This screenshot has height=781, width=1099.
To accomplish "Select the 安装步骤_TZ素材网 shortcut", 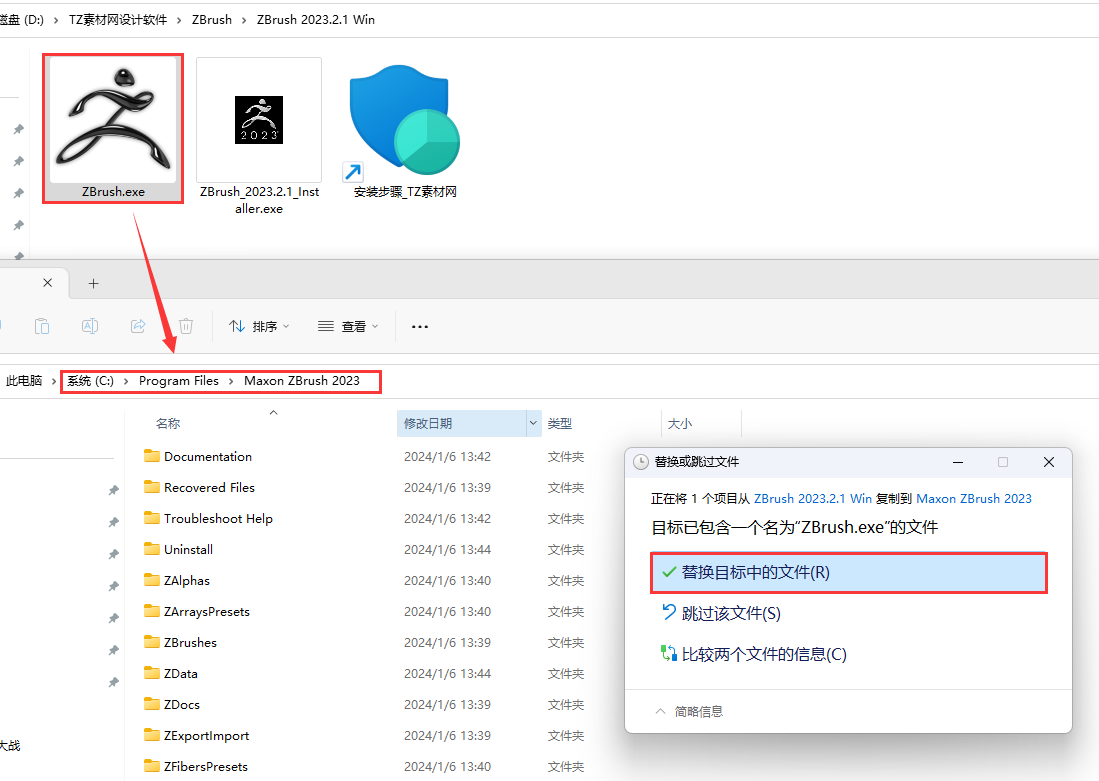I will [404, 131].
